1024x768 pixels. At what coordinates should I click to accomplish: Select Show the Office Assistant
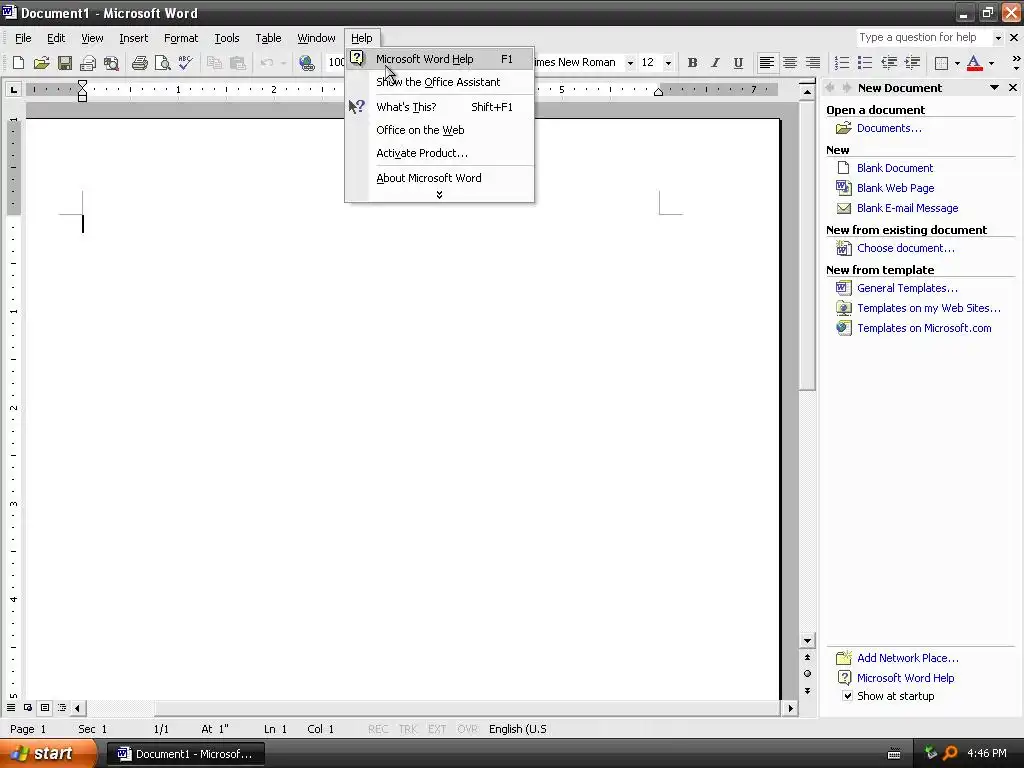(x=440, y=82)
